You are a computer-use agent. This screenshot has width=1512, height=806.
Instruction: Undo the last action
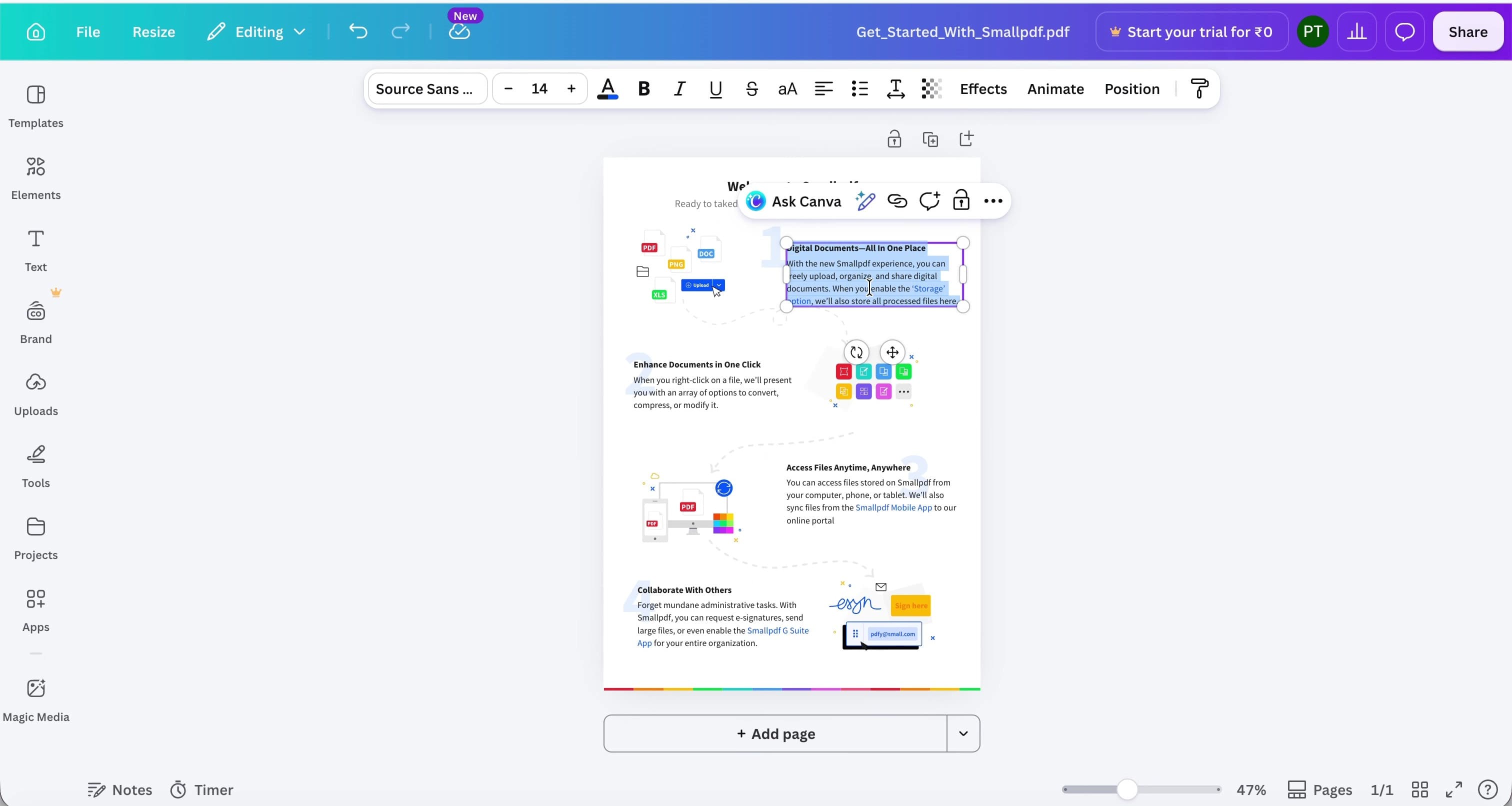click(x=358, y=31)
